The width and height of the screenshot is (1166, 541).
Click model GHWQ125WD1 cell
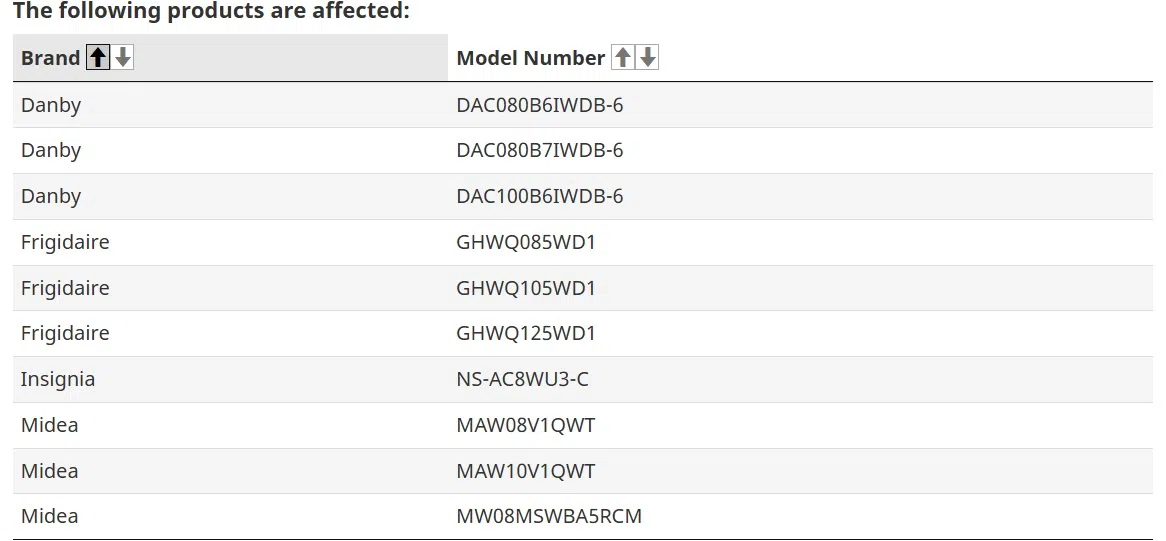(526, 333)
